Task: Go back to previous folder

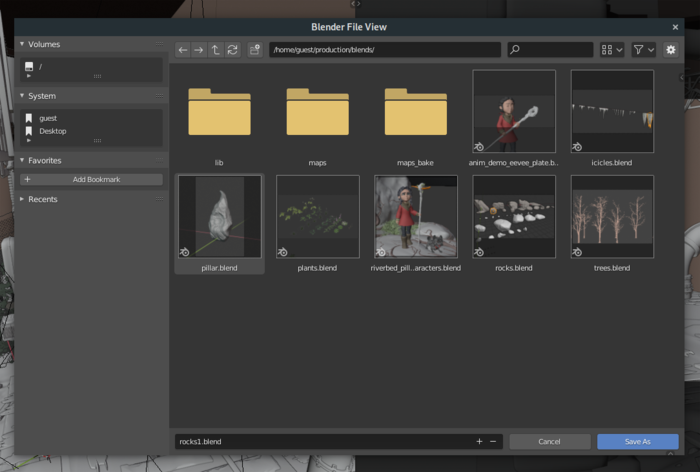Action: pos(183,50)
